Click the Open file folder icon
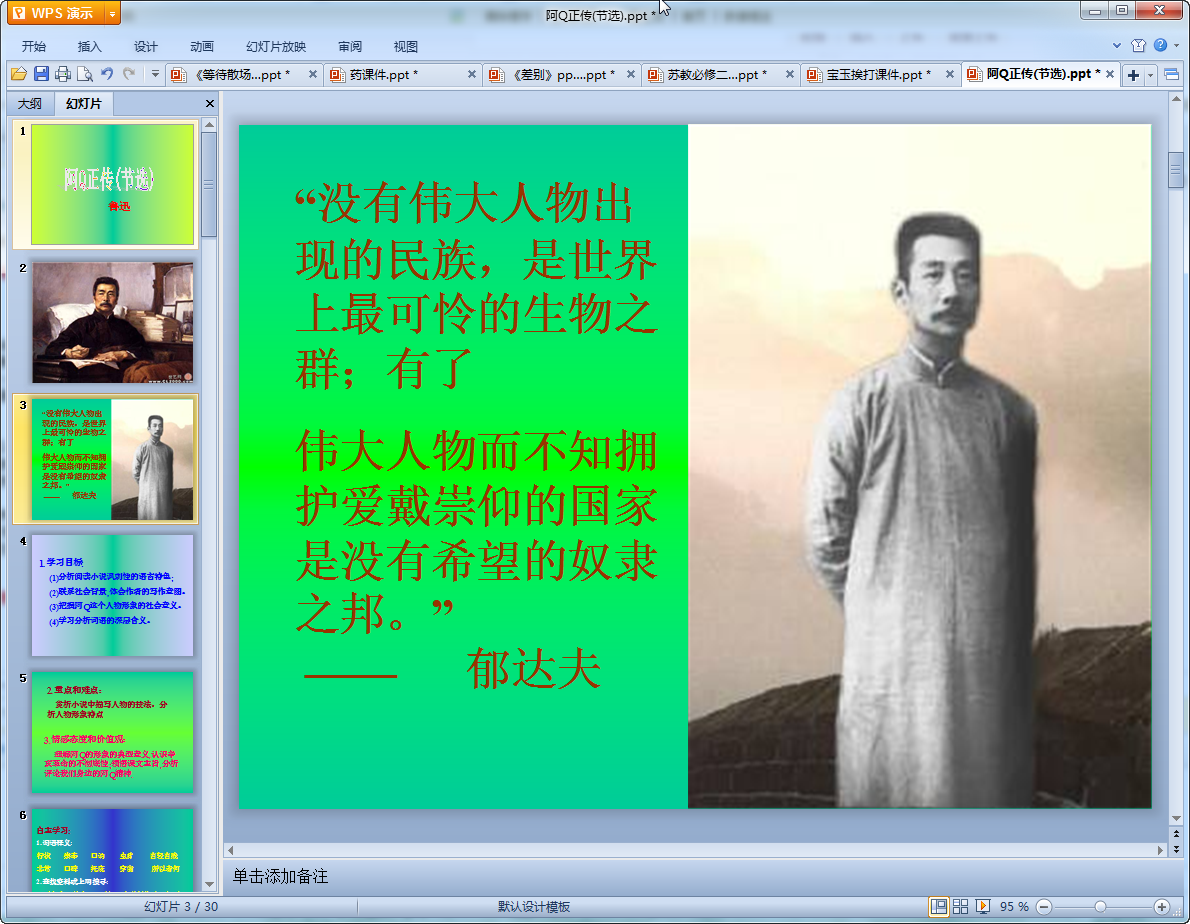1190x924 pixels. 19,74
